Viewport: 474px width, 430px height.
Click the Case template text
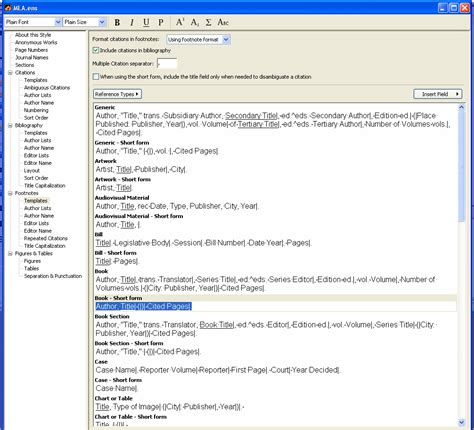pyautogui.click(x=218, y=370)
